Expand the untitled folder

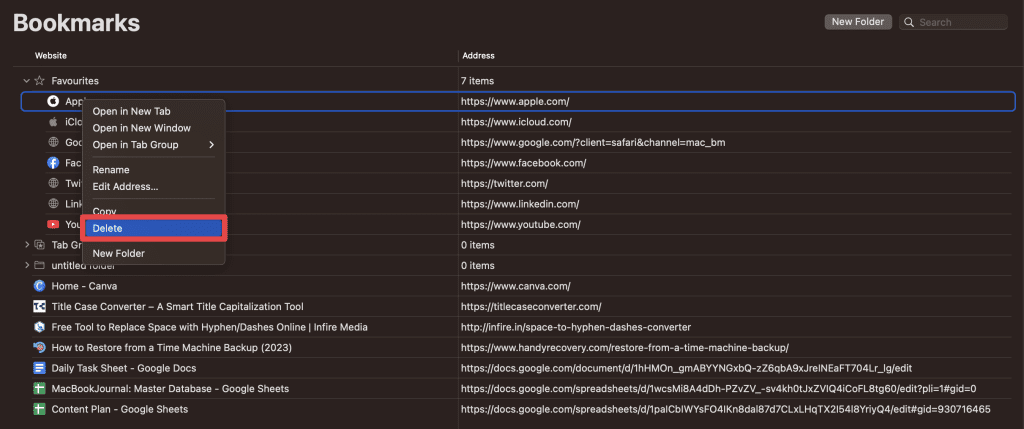click(x=27, y=265)
